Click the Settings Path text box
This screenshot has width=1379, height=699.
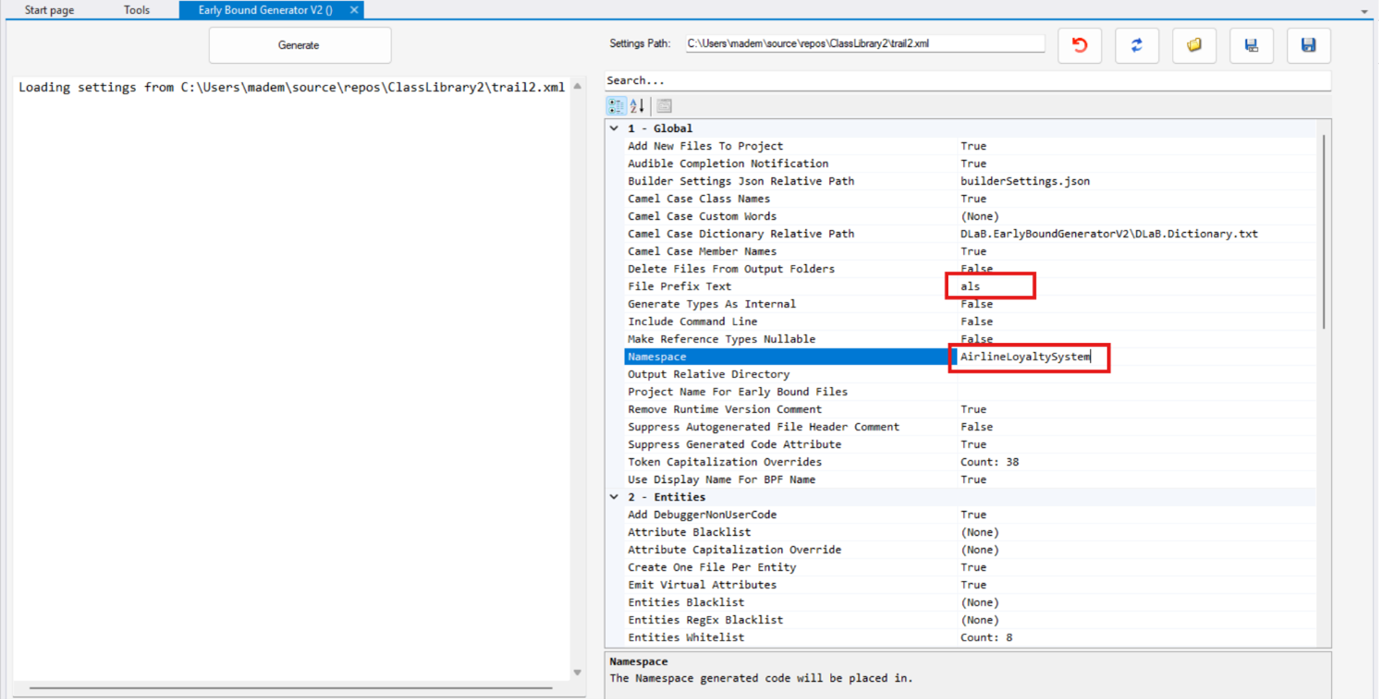864,44
